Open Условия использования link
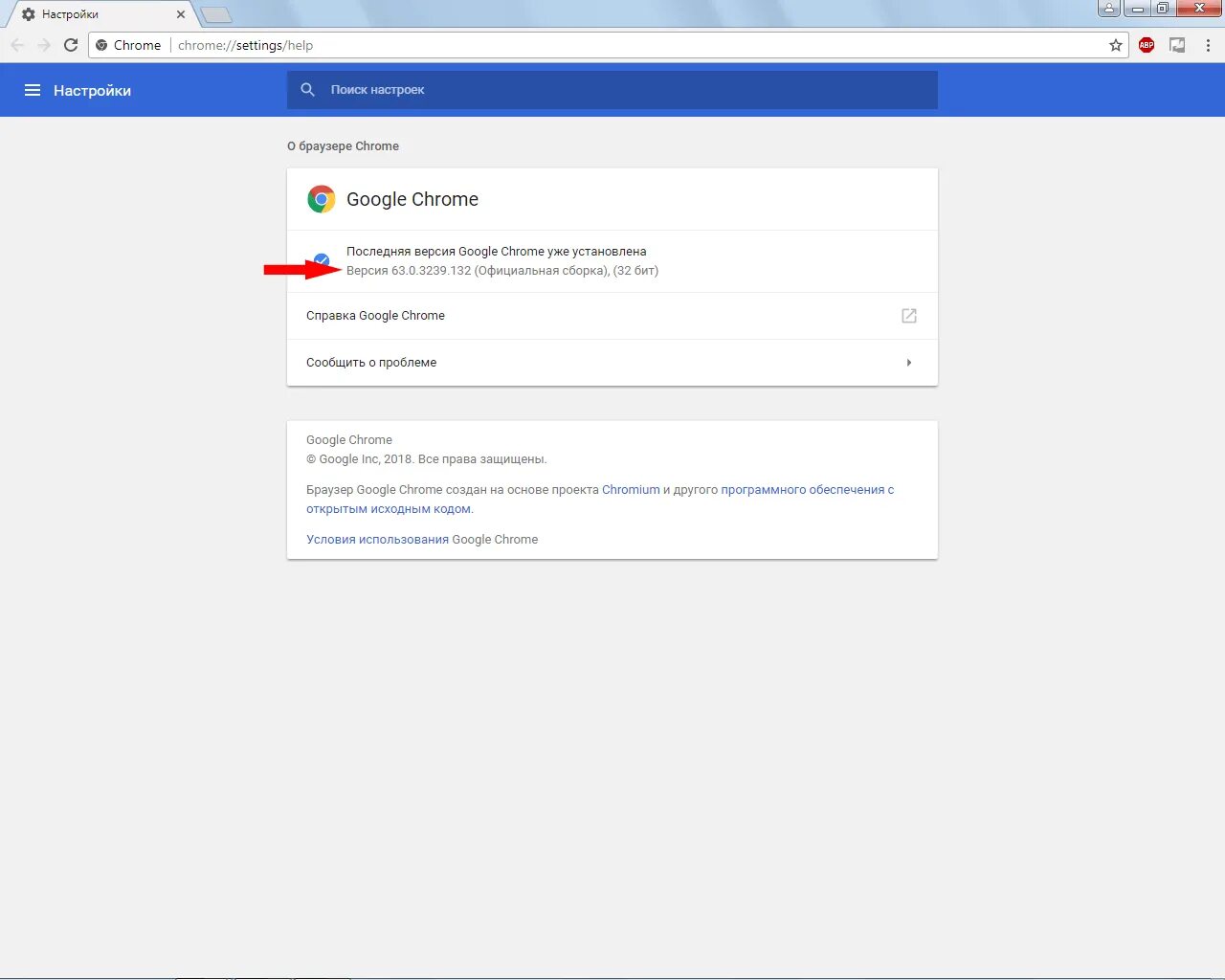 [x=377, y=540]
